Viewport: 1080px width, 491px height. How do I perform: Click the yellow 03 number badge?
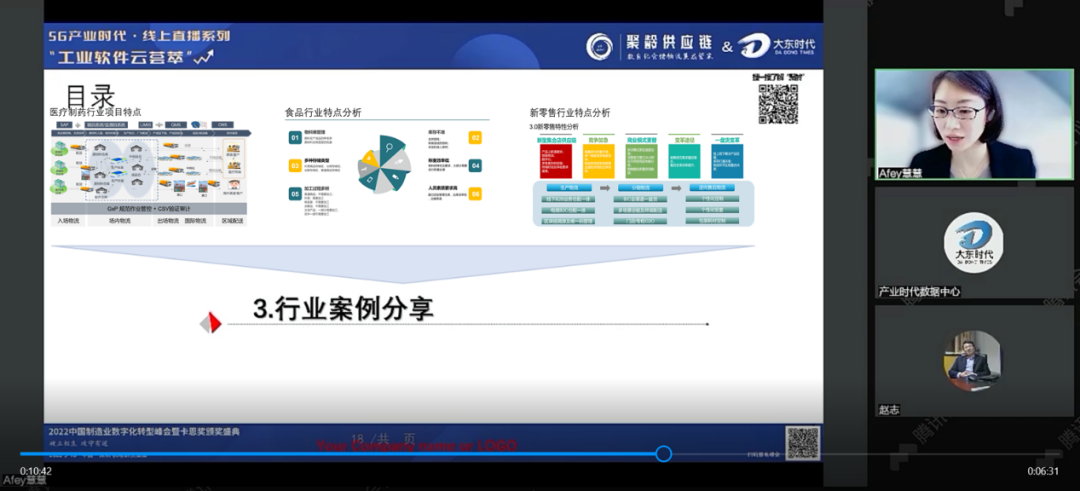pyautogui.click(x=295, y=166)
